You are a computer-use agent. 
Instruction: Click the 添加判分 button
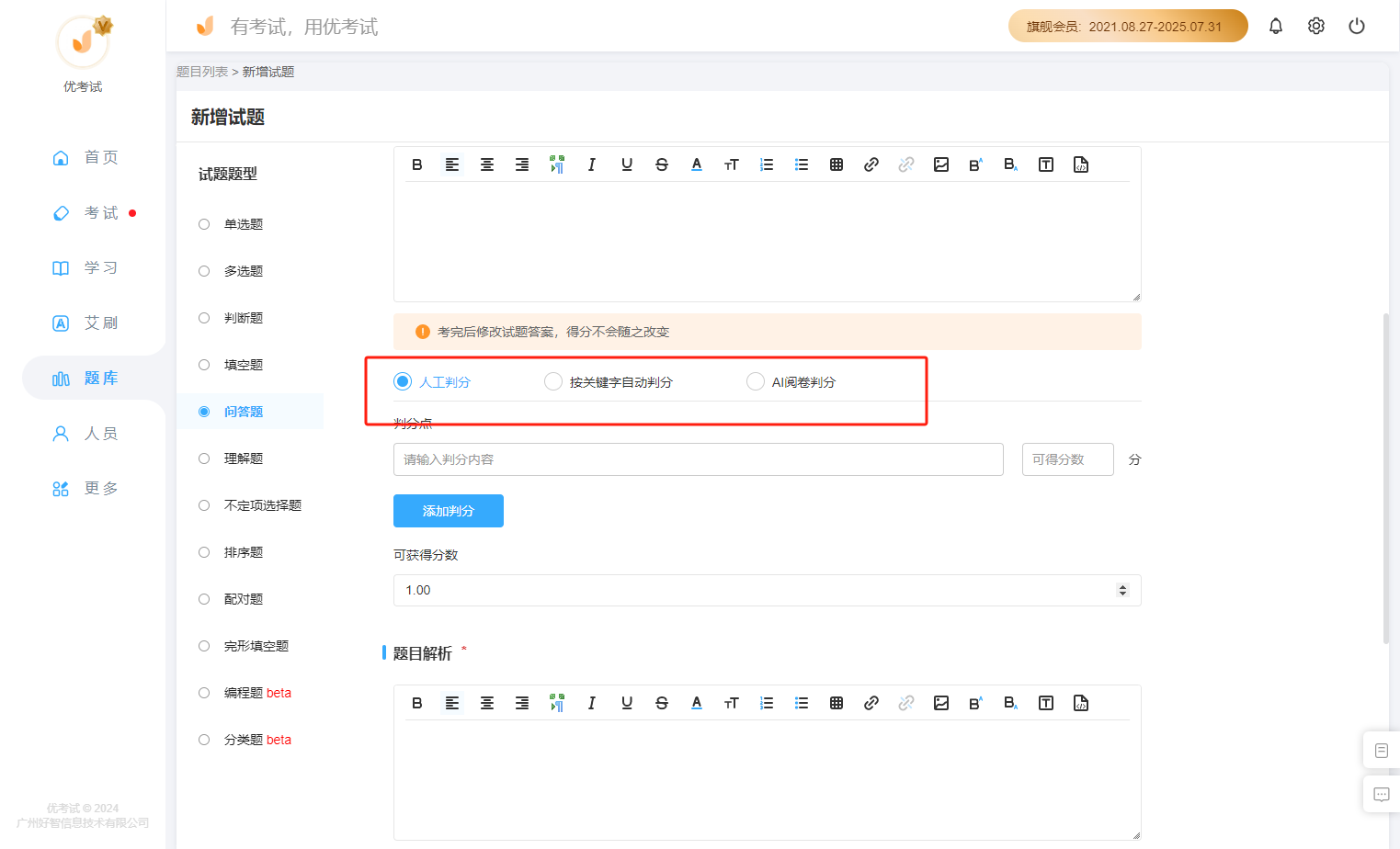[449, 511]
